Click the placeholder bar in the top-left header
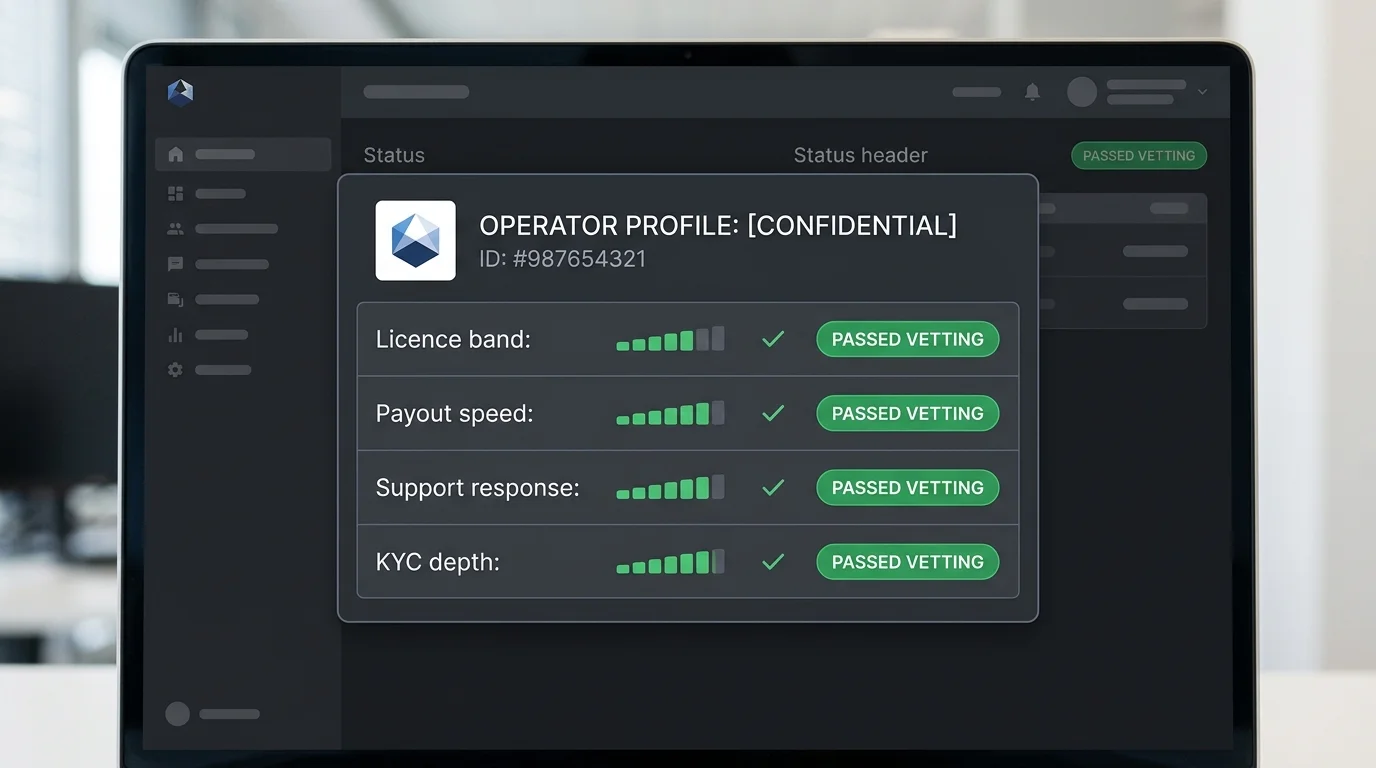Image resolution: width=1376 pixels, height=768 pixels. pyautogui.click(x=416, y=92)
